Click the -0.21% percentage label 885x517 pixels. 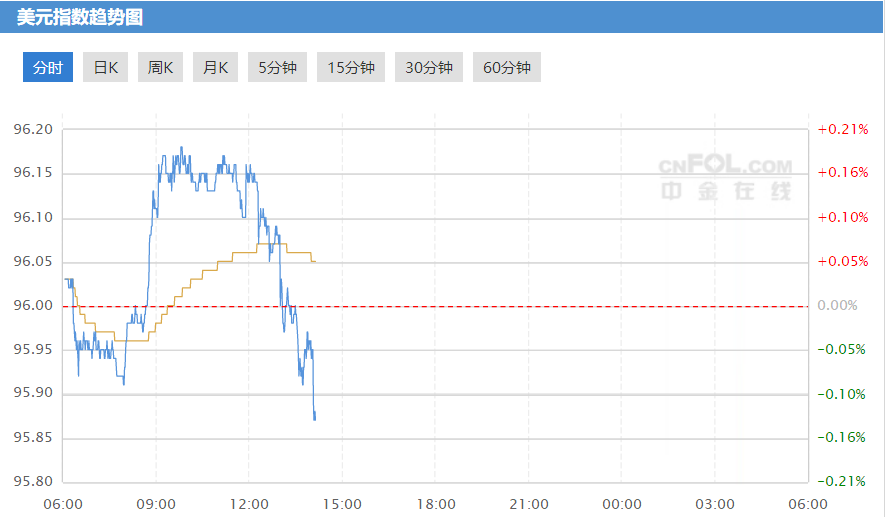[x=842, y=481]
